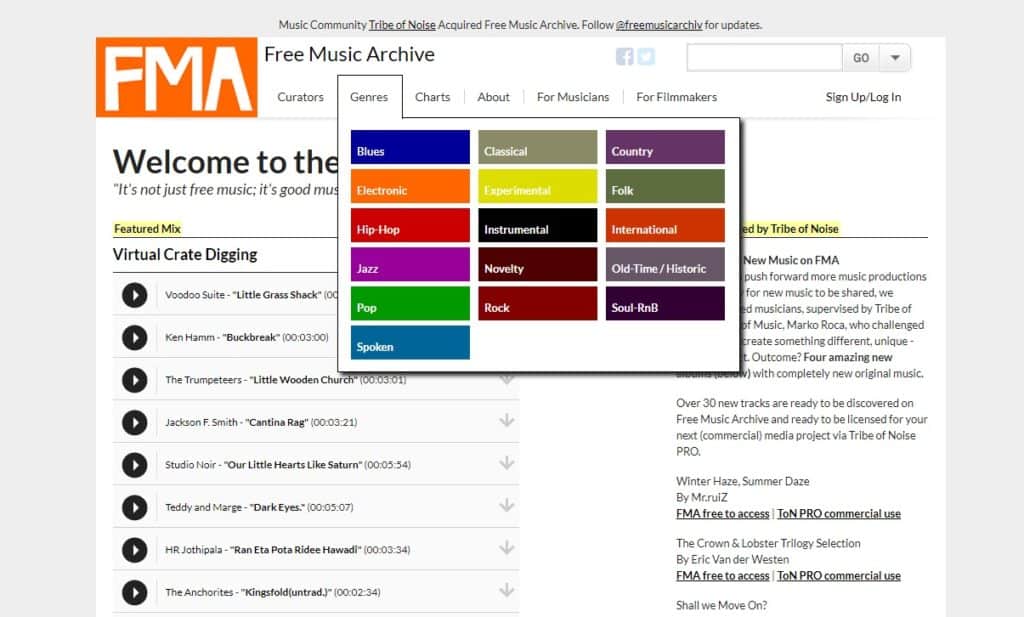Select the Country genre tile
This screenshot has width=1024, height=617.
point(665,147)
